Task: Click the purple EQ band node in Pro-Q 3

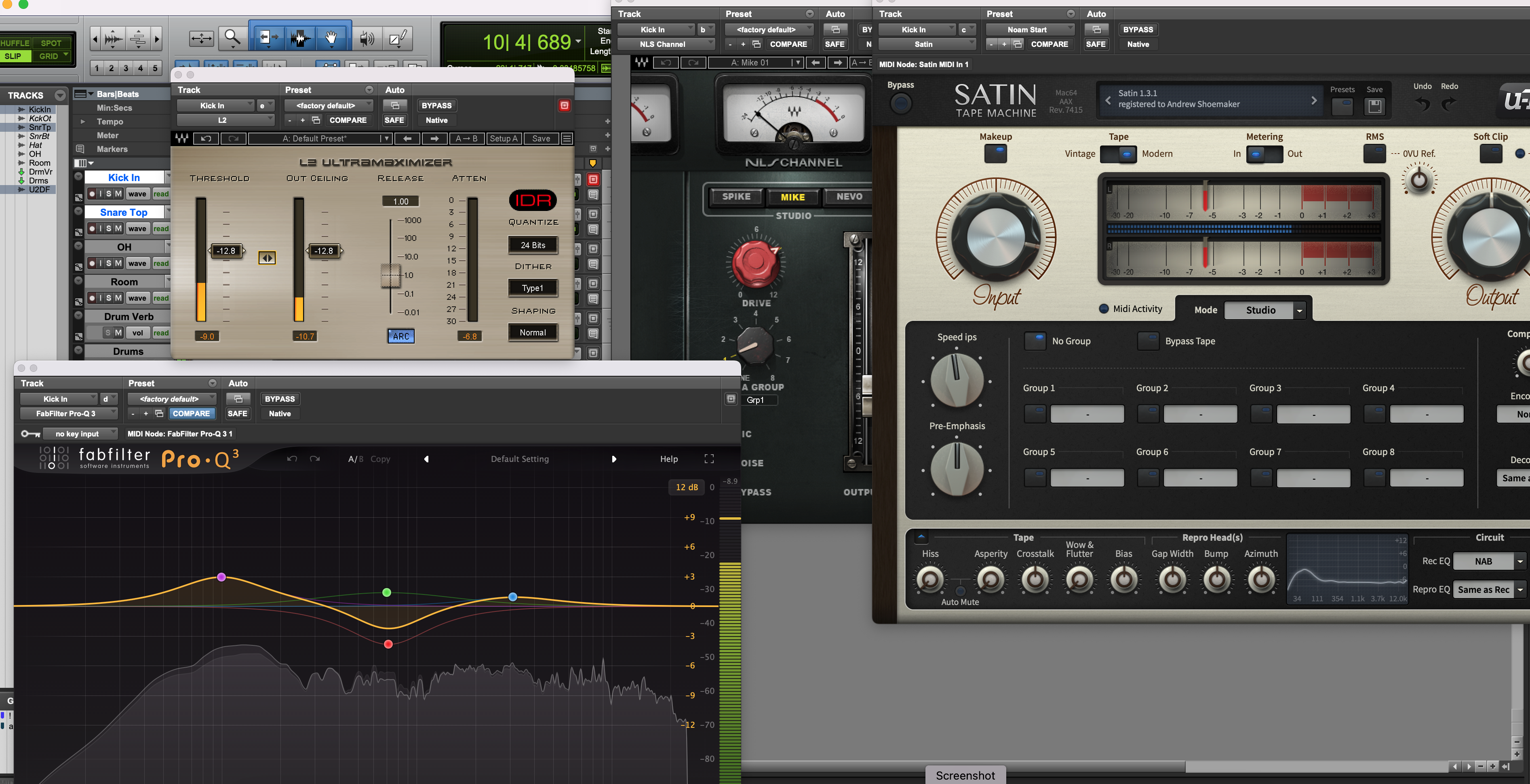Action: coord(221,577)
